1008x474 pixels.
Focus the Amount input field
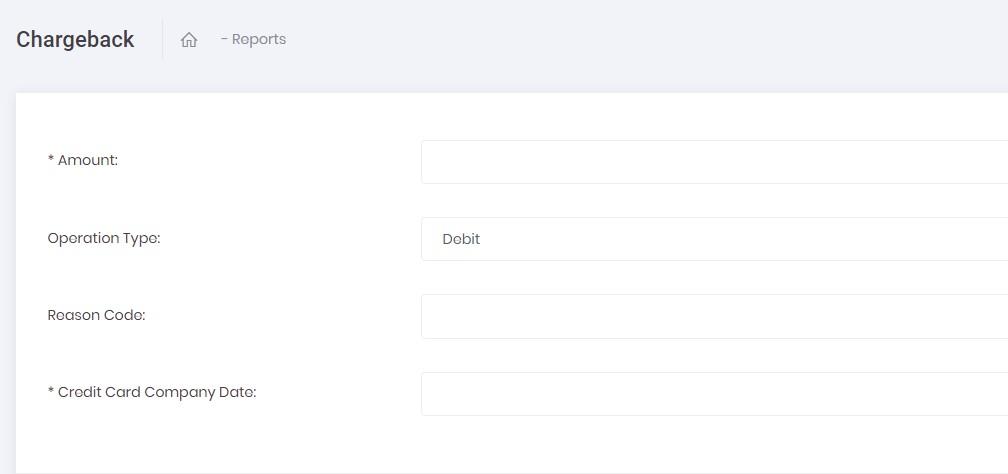[x=714, y=162]
